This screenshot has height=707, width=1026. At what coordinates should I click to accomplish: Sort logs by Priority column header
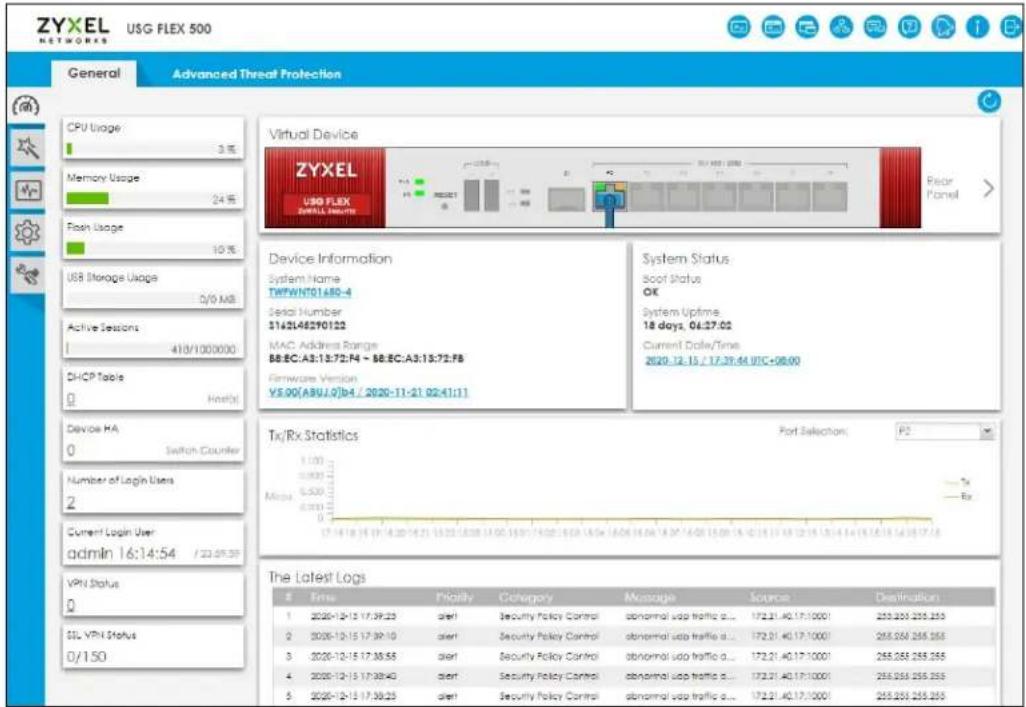[x=455, y=597]
